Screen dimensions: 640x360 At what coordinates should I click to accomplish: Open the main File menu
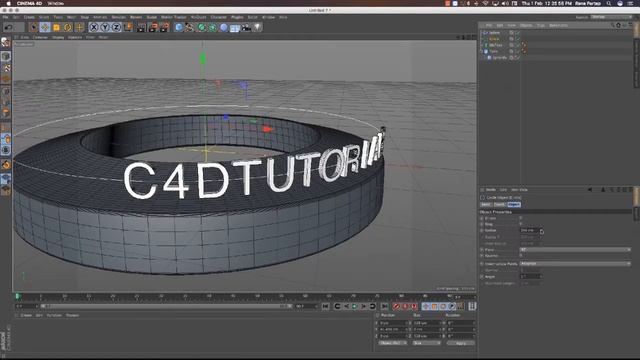[5, 17]
